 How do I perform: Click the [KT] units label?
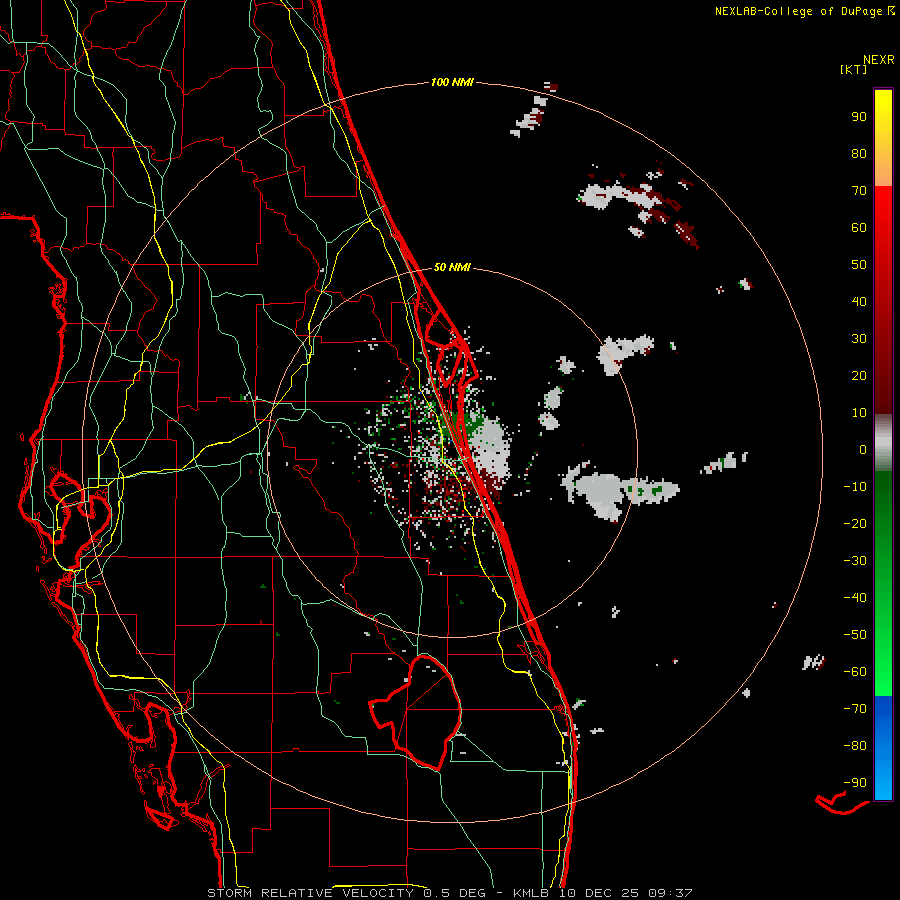tap(854, 69)
